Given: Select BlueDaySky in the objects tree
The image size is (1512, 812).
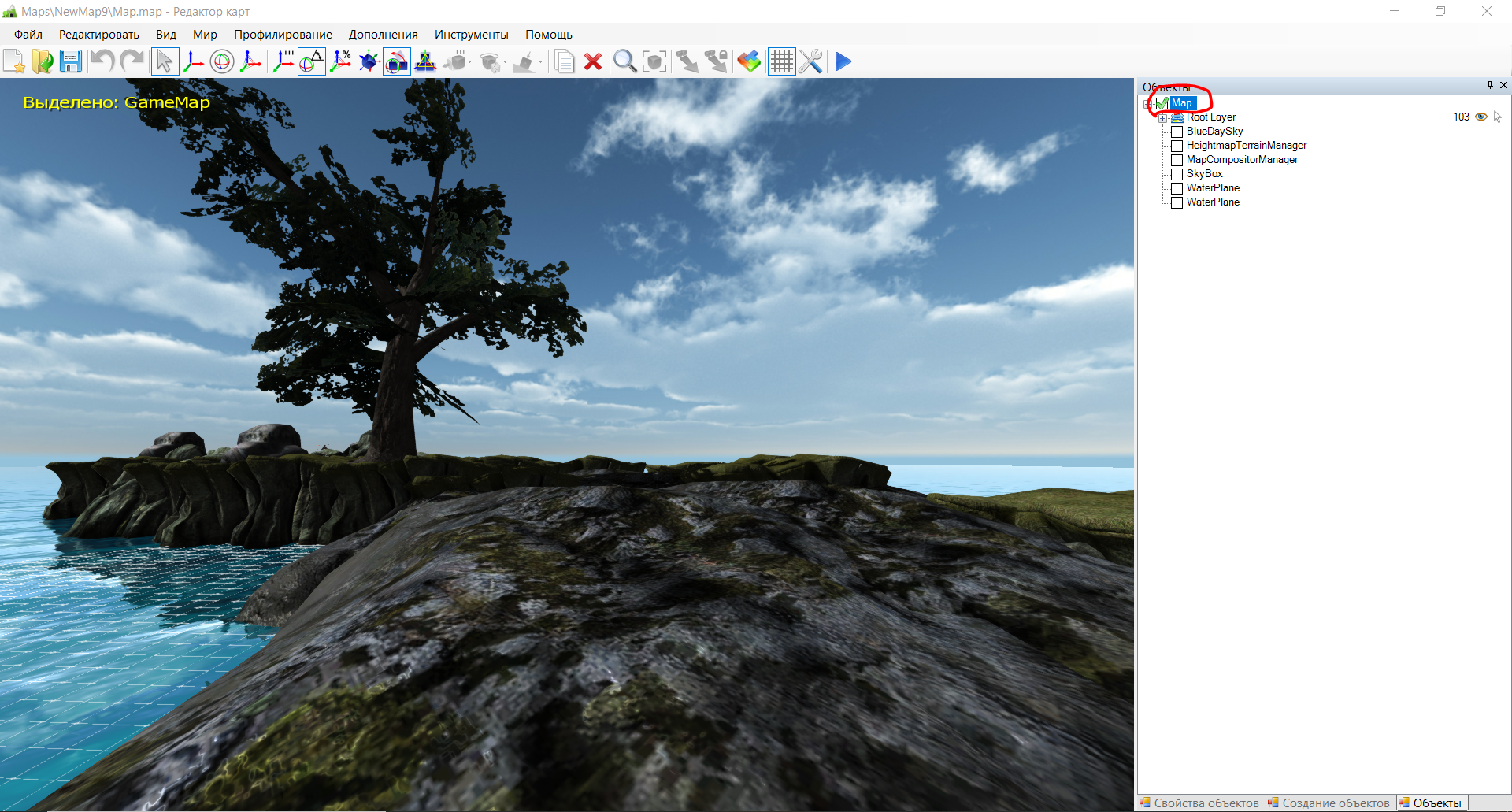Looking at the screenshot, I should 1214,132.
